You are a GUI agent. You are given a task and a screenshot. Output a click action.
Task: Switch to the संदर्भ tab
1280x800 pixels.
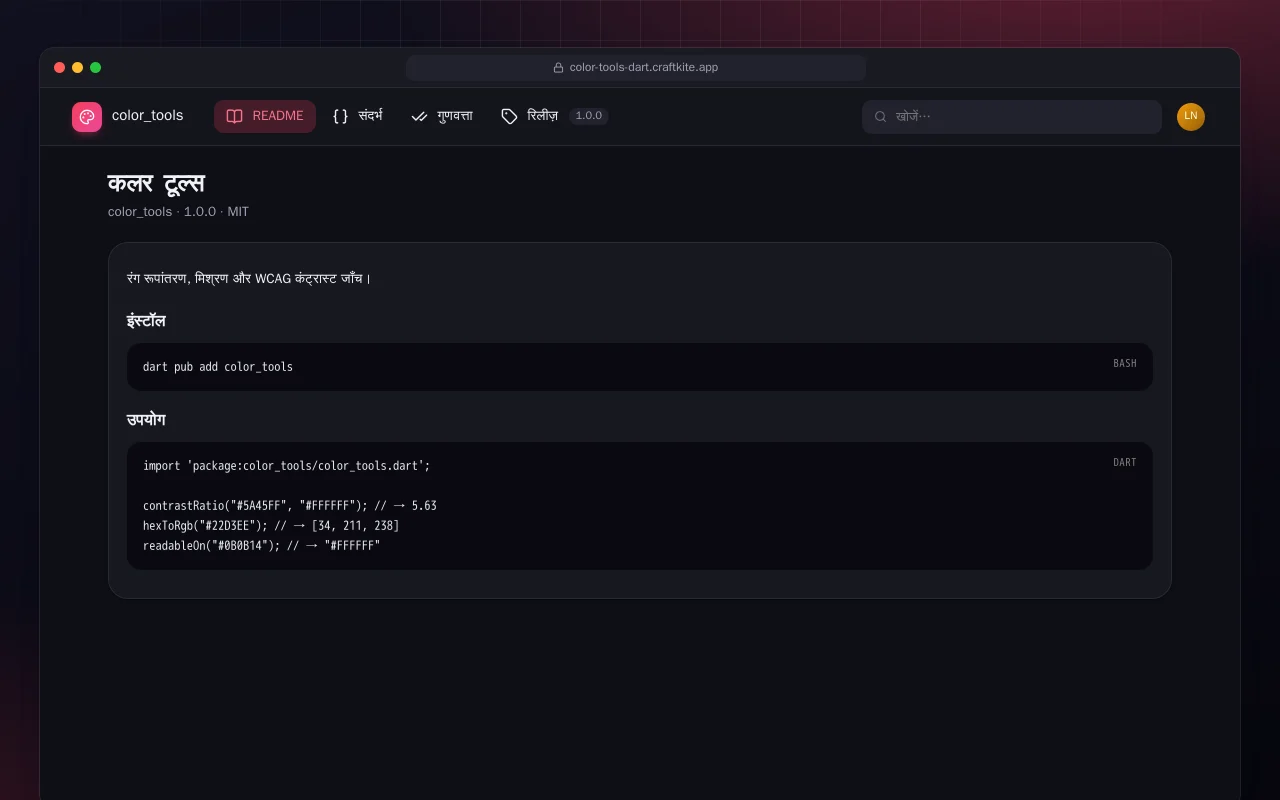point(358,116)
